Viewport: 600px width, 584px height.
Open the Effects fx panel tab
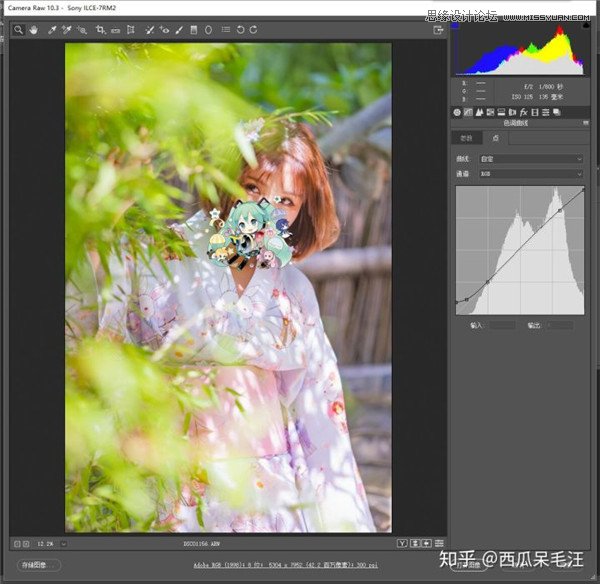[523, 112]
